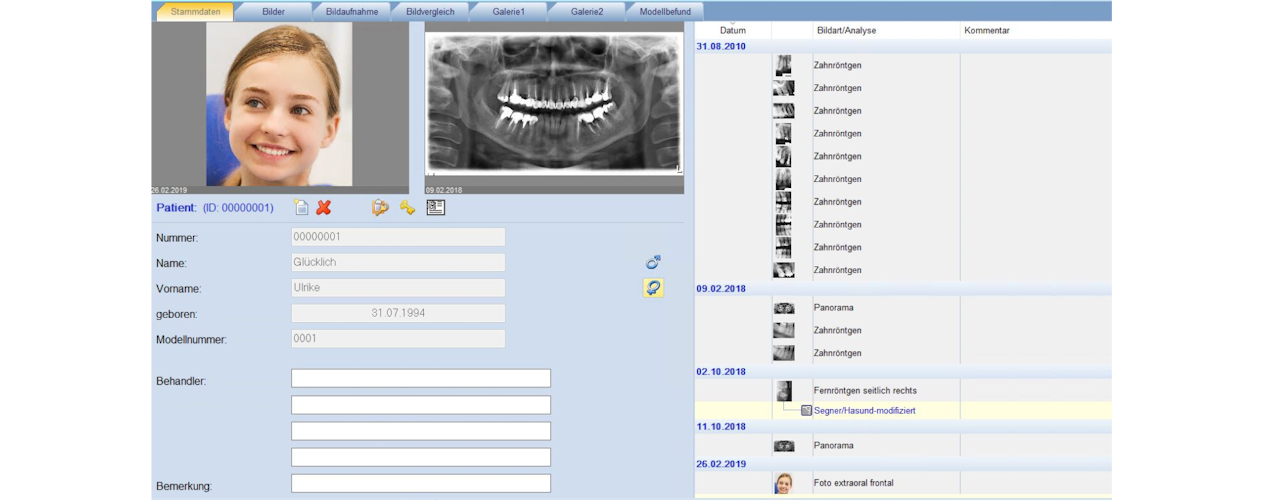Click the red X delete patient icon
The width and height of the screenshot is (1264, 500).
pos(324,208)
